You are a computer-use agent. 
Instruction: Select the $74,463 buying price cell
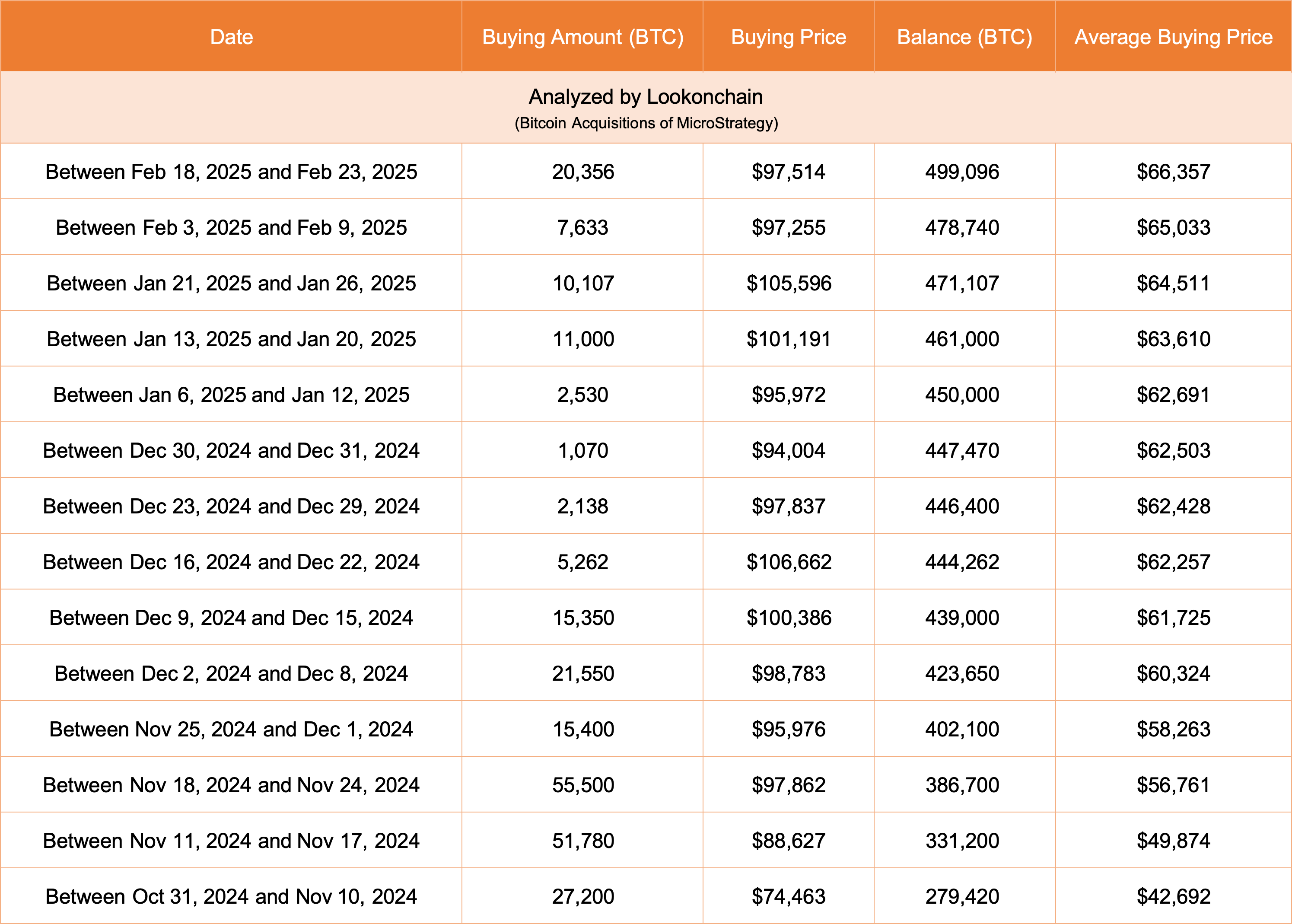(x=789, y=897)
